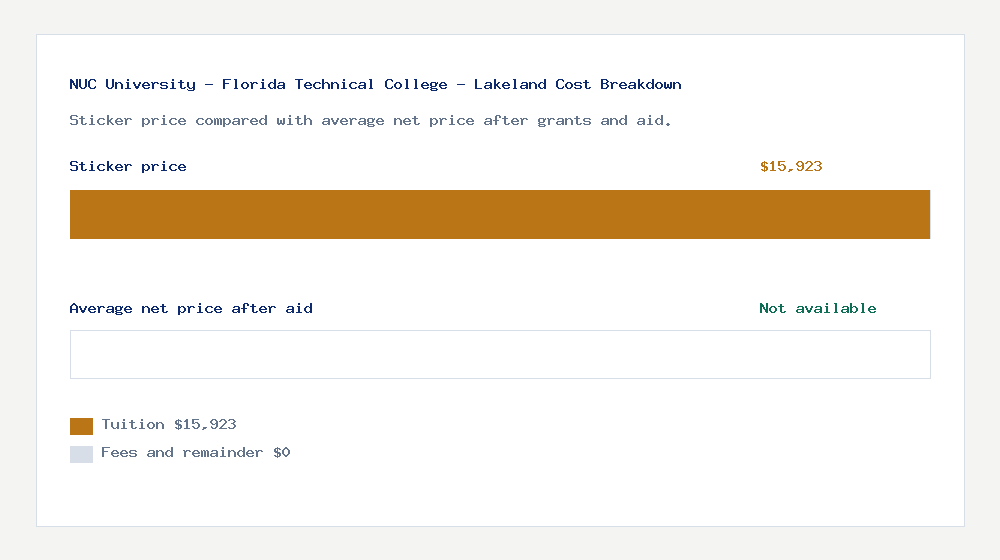Screen dimensions: 1000x560
Task: Click the empty average net price bar
Action: (x=500, y=354)
